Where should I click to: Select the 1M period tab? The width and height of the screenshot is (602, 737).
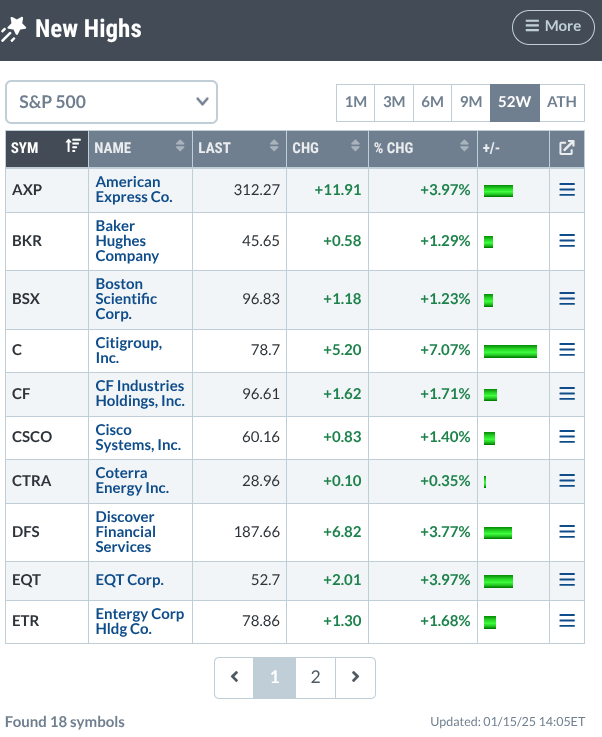click(x=356, y=102)
